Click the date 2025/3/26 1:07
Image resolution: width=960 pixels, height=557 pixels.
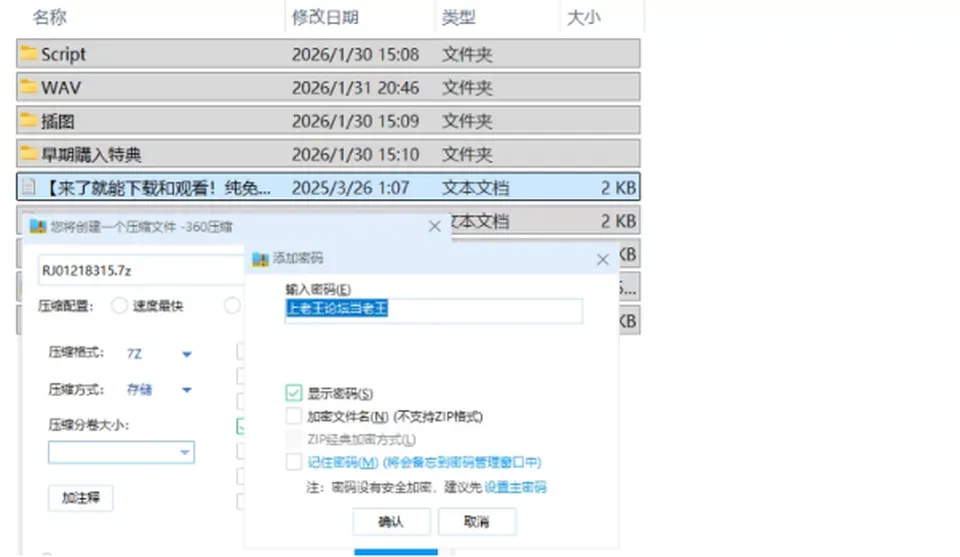click(350, 188)
